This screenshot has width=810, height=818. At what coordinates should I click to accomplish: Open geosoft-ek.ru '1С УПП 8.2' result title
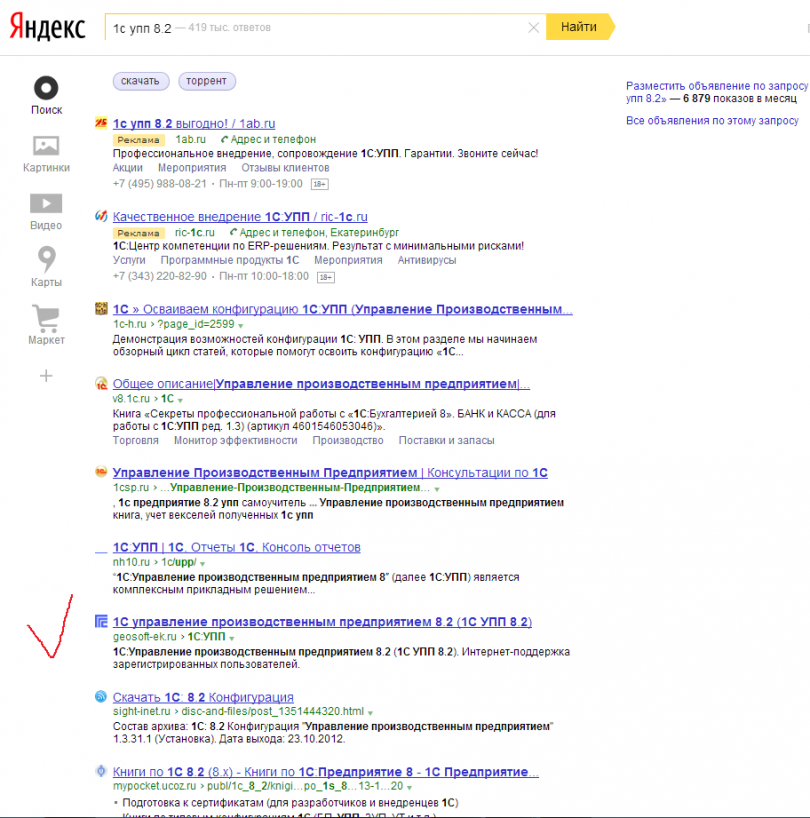coord(322,622)
